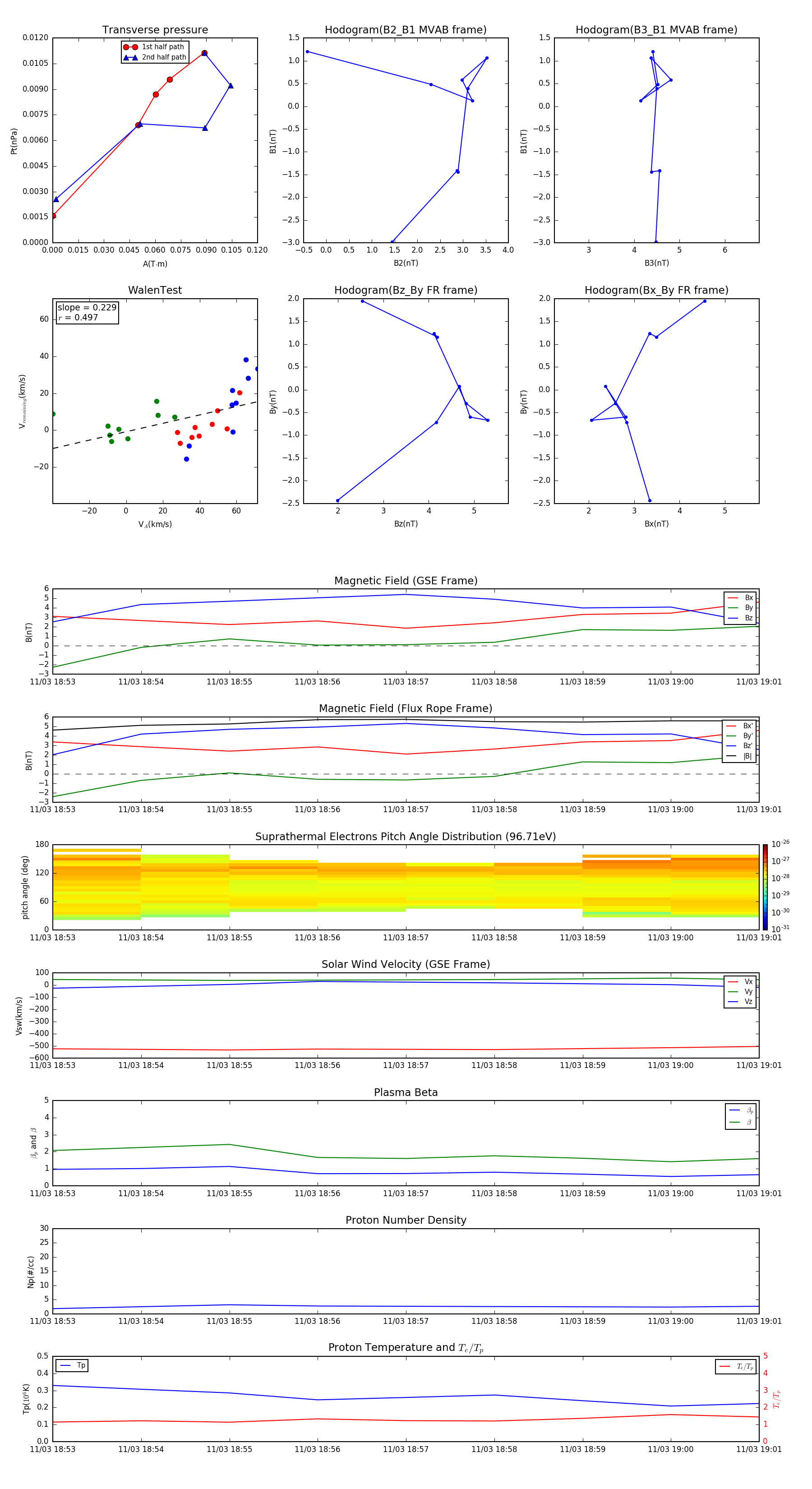Image resolution: width=812 pixels, height=1489 pixels.
Task: Click 'Vz' in the velocity legend
Action: 740,1002
